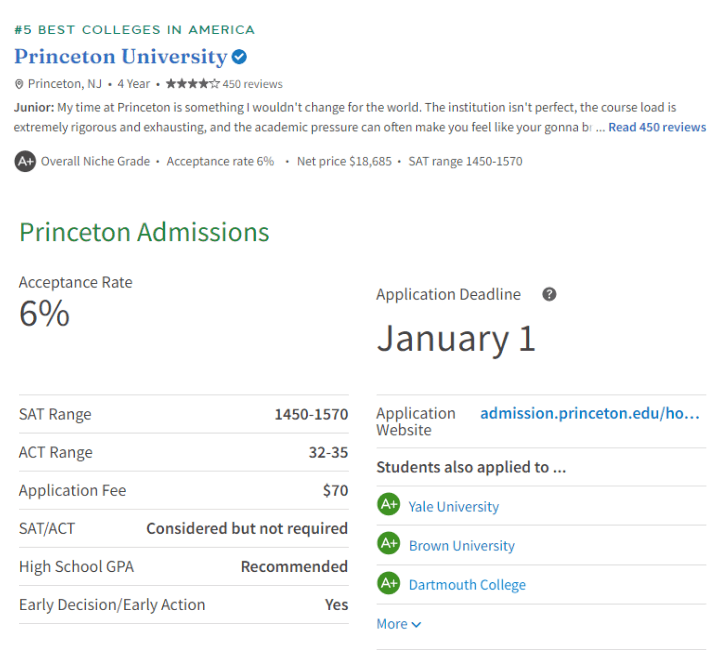Click the Princeton, NJ location text
713x667 pixels.
(x=65, y=84)
